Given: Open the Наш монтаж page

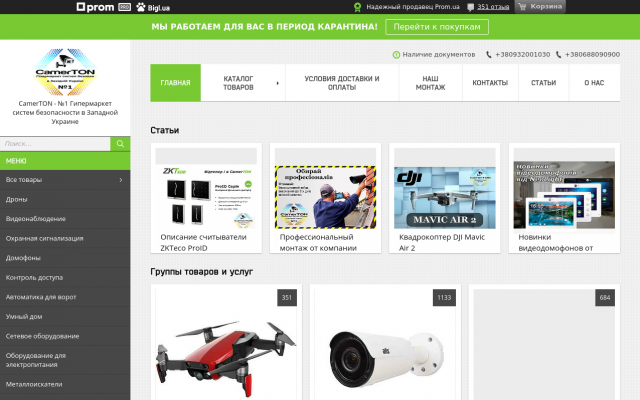Looking at the screenshot, I should 431,83.
